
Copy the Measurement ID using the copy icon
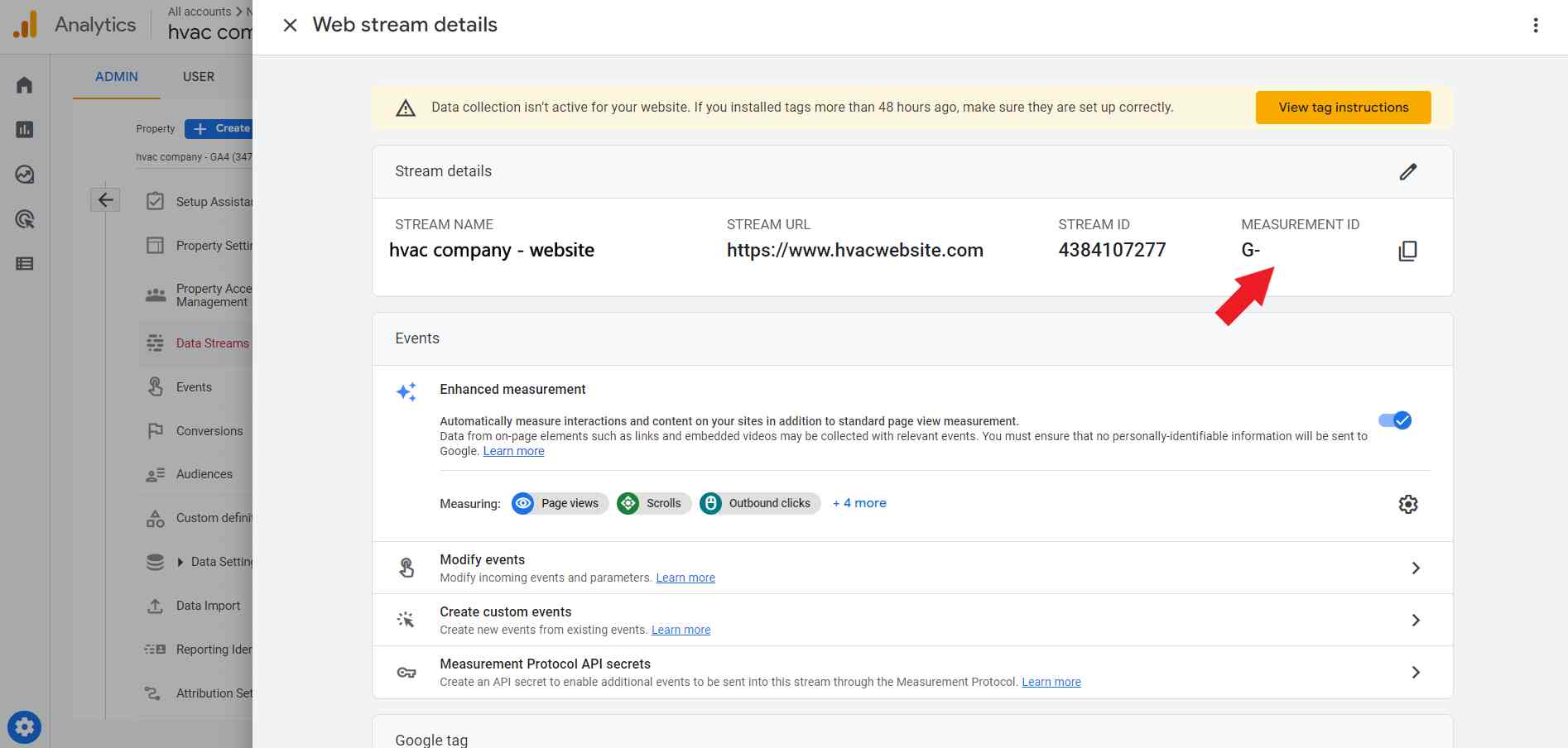pos(1407,250)
